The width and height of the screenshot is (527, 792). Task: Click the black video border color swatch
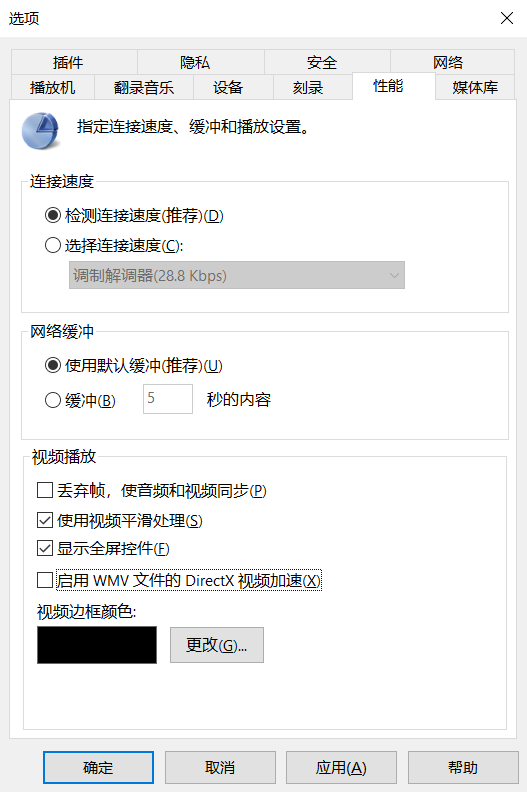97,645
